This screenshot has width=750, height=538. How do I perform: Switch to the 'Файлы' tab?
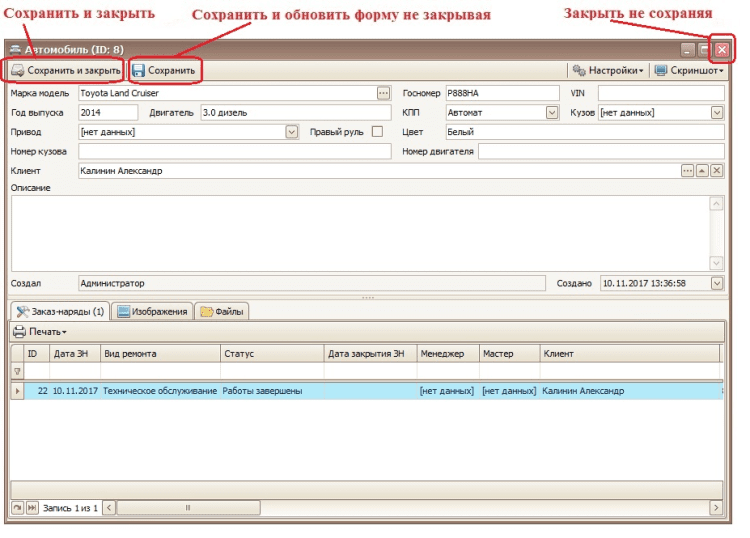point(222,311)
